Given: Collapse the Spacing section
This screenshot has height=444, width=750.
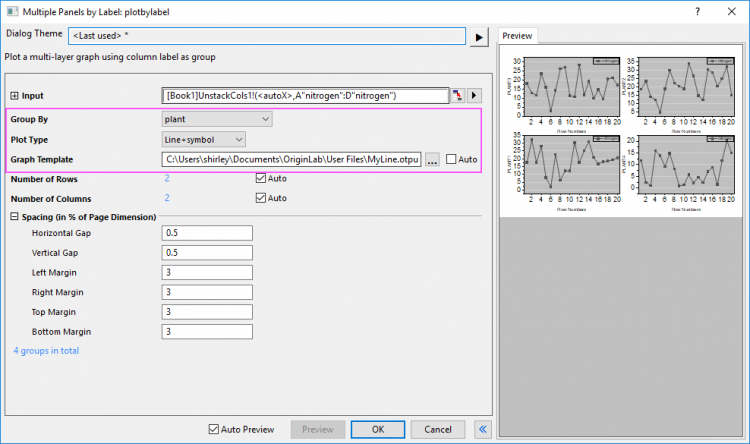Looking at the screenshot, I should point(14,217).
